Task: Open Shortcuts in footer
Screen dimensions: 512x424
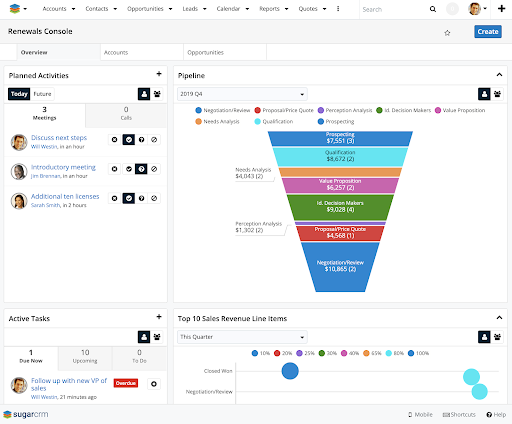Action: click(x=459, y=415)
